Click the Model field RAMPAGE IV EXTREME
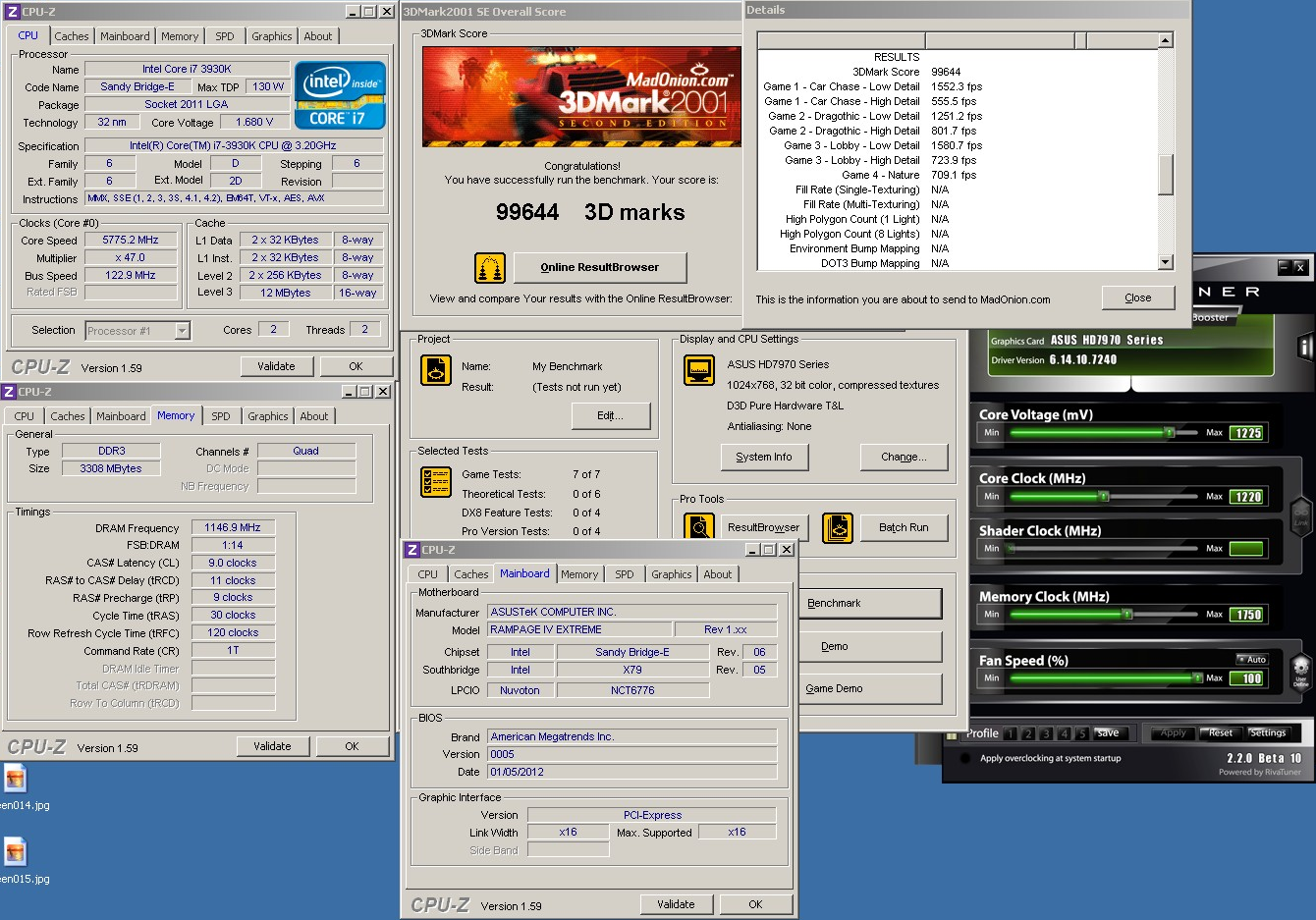This screenshot has width=1316, height=920. 579,629
